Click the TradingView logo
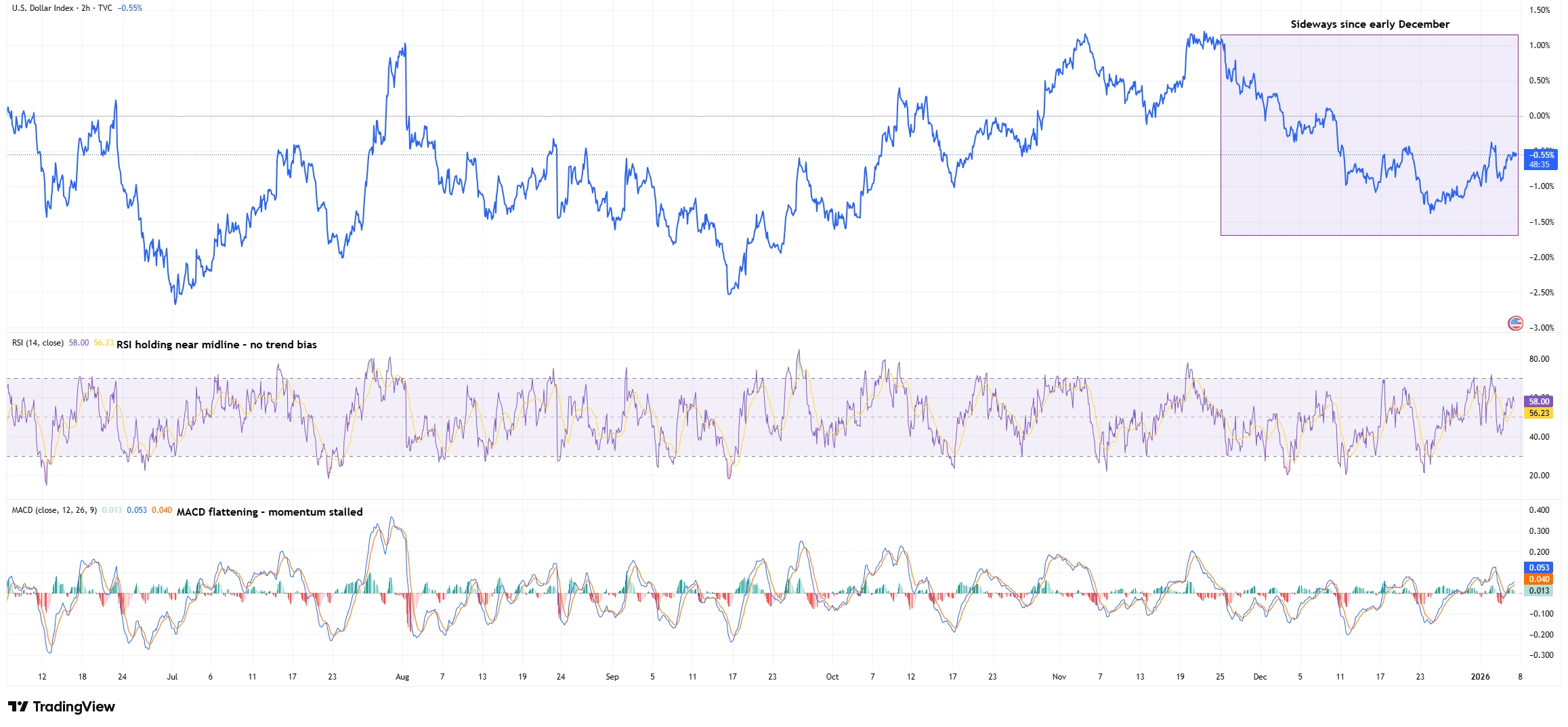The image size is (1568, 727). point(62,707)
